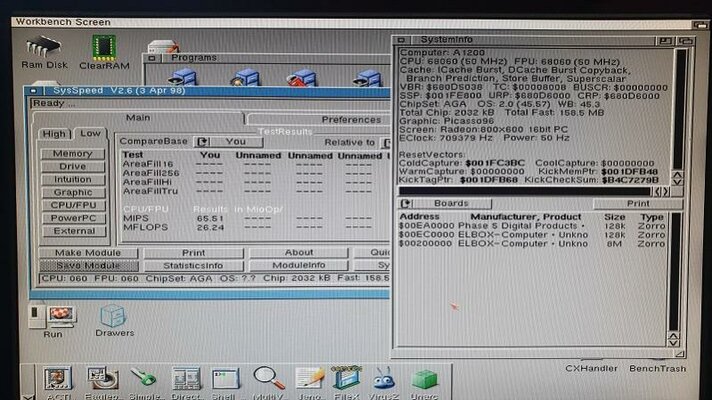This screenshot has height=400, width=712.
Task: Open CompareBase cycle dropdown showing You
Action: click(203, 142)
